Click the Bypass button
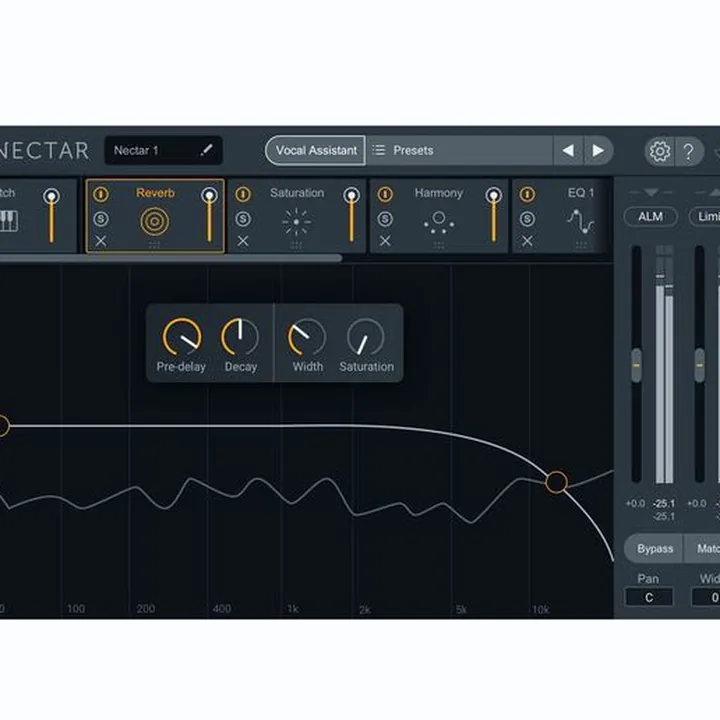 (655, 549)
